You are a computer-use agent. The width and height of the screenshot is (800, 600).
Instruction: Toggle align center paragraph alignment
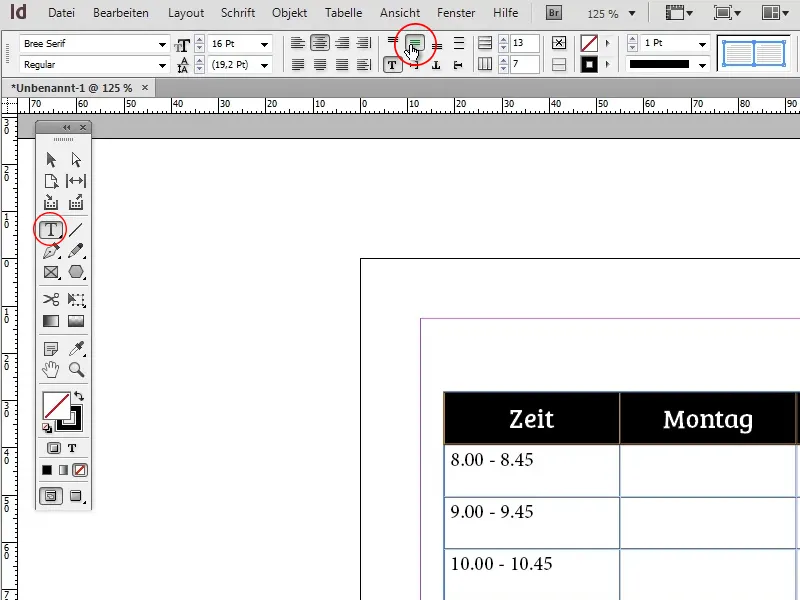click(320, 43)
